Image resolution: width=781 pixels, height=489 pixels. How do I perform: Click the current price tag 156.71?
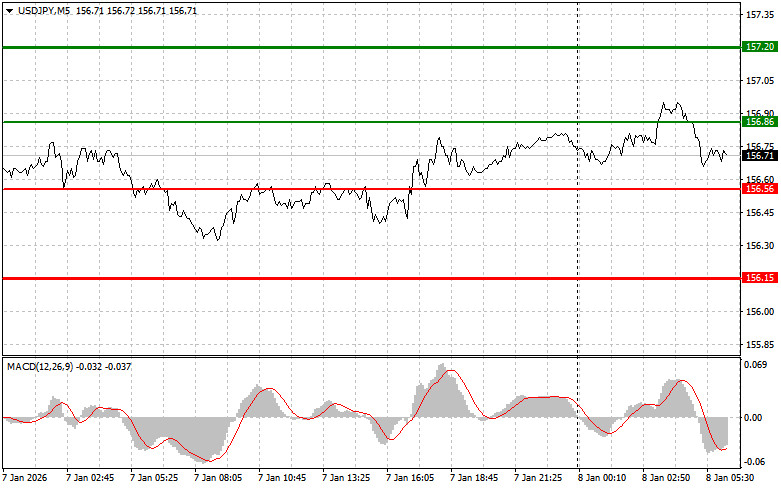coord(760,156)
